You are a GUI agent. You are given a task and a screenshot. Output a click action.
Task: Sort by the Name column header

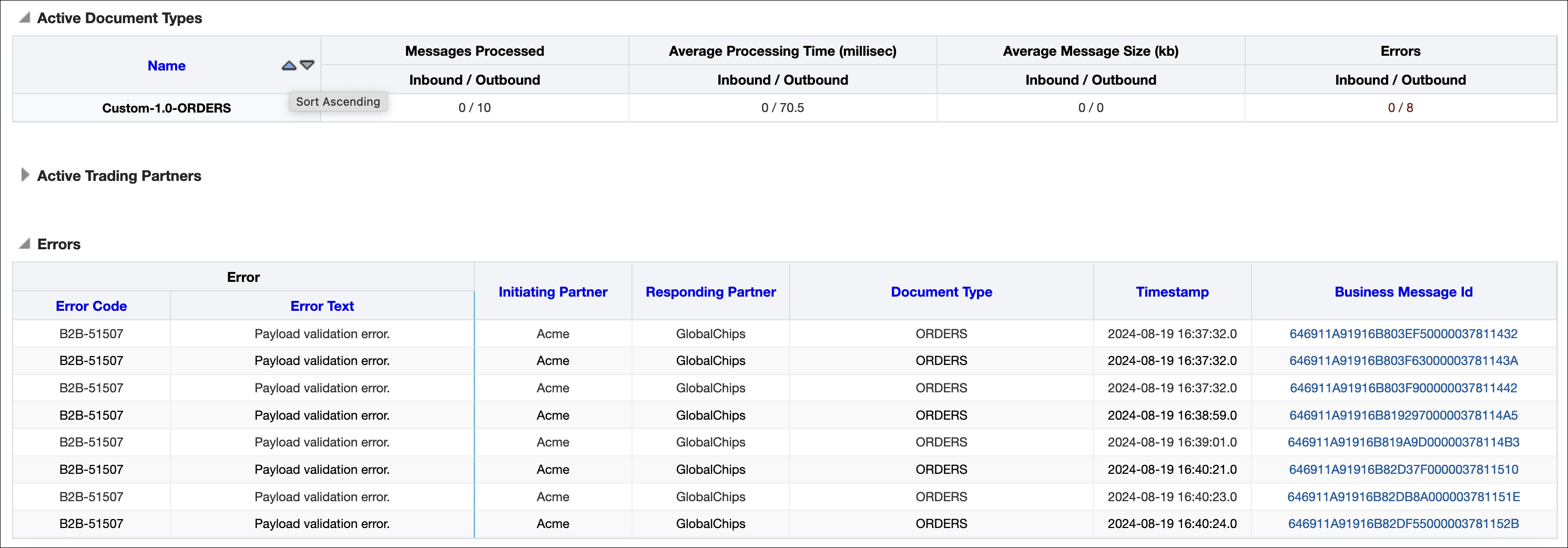point(166,66)
